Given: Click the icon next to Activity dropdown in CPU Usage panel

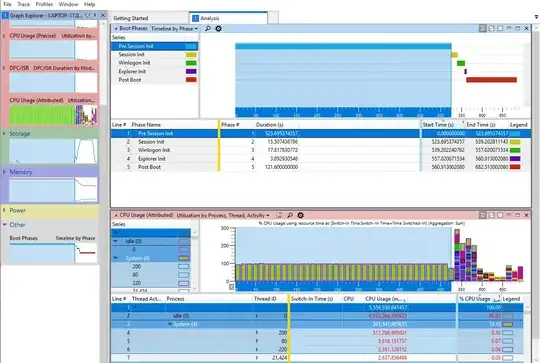Looking at the screenshot, I should 279,215.
